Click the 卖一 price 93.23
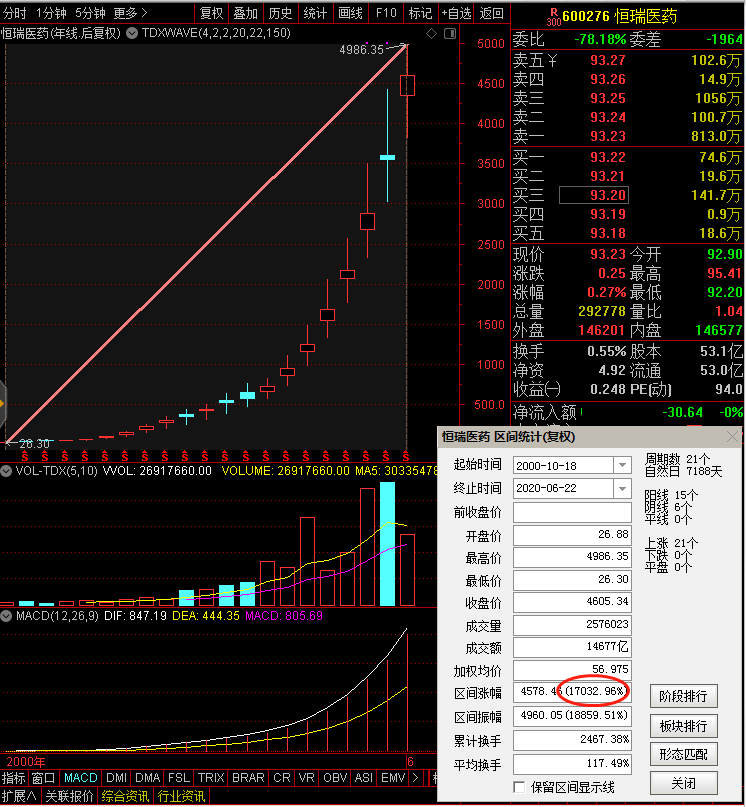The height and width of the screenshot is (807, 746). tap(608, 136)
